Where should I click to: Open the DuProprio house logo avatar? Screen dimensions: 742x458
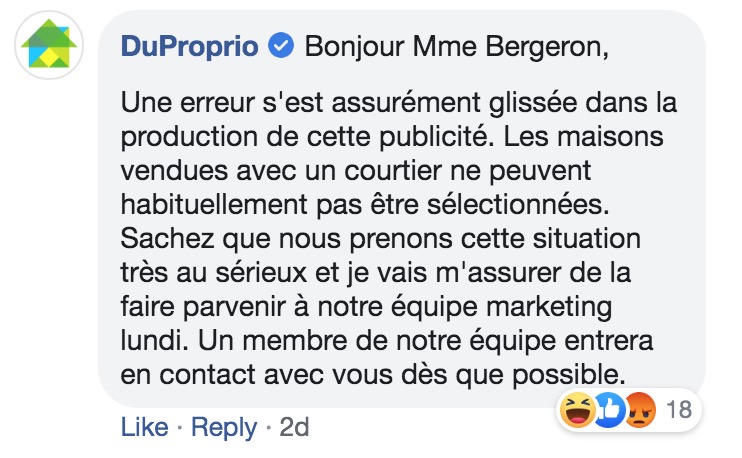pyautogui.click(x=49, y=45)
